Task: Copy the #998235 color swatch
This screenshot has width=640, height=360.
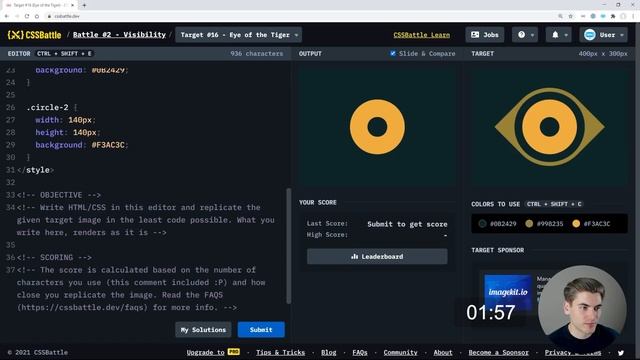Action: click(544, 224)
